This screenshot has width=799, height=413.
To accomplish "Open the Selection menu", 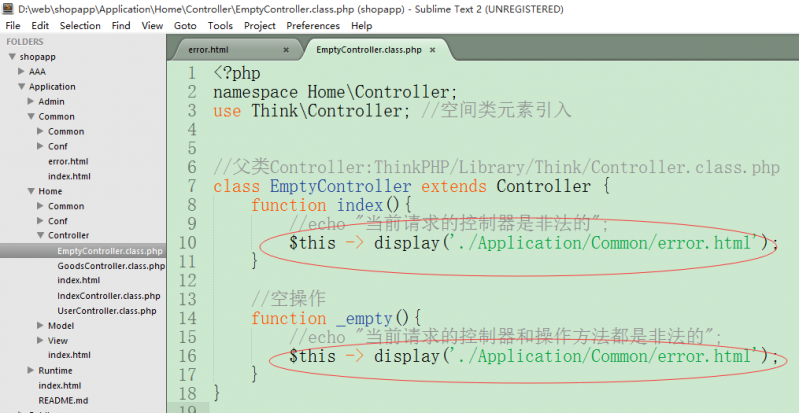I will point(80,25).
